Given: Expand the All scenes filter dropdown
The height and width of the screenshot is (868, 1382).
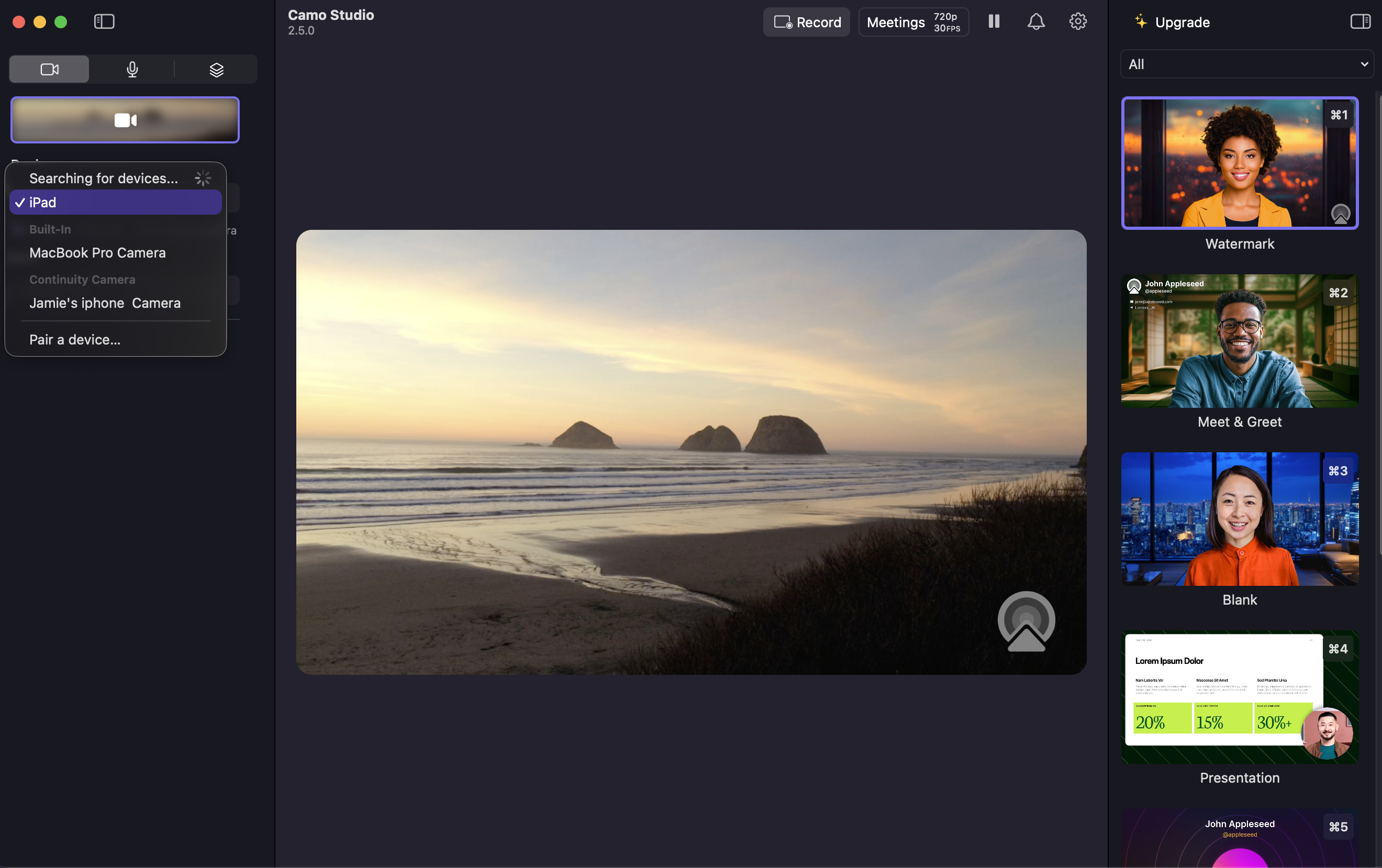Looking at the screenshot, I should click(1246, 64).
